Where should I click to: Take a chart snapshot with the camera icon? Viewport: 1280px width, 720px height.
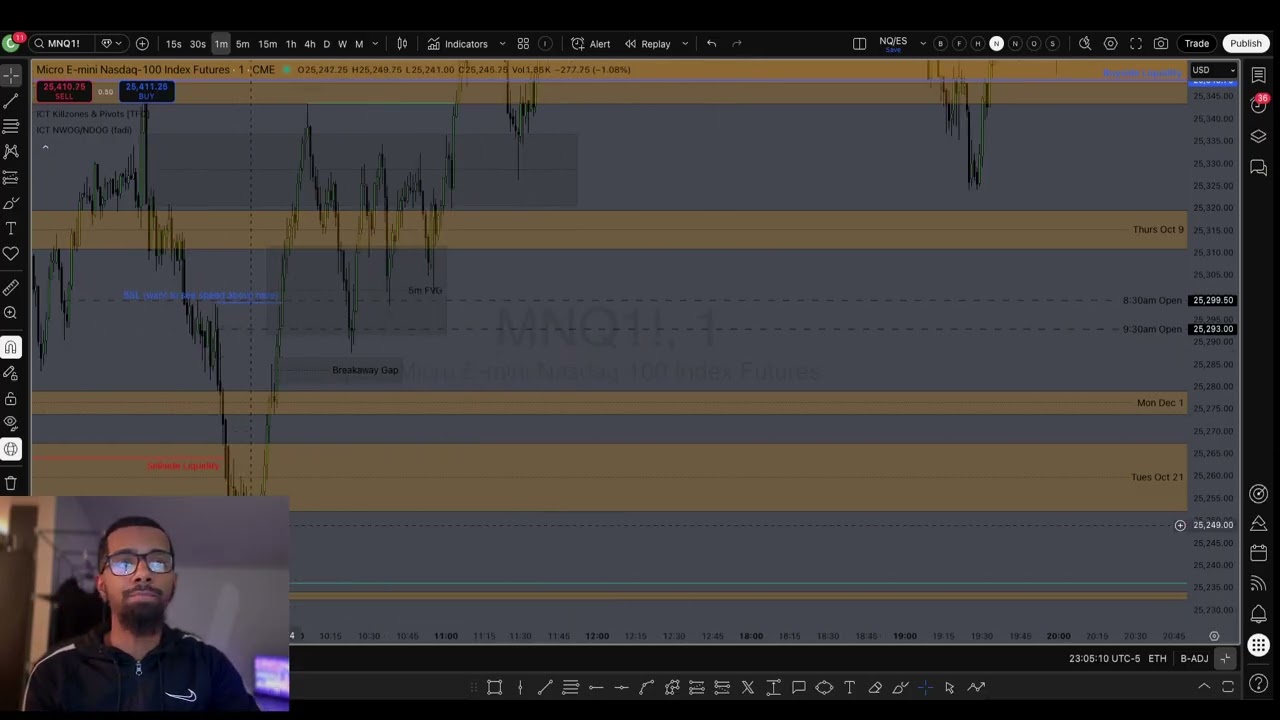1161,44
